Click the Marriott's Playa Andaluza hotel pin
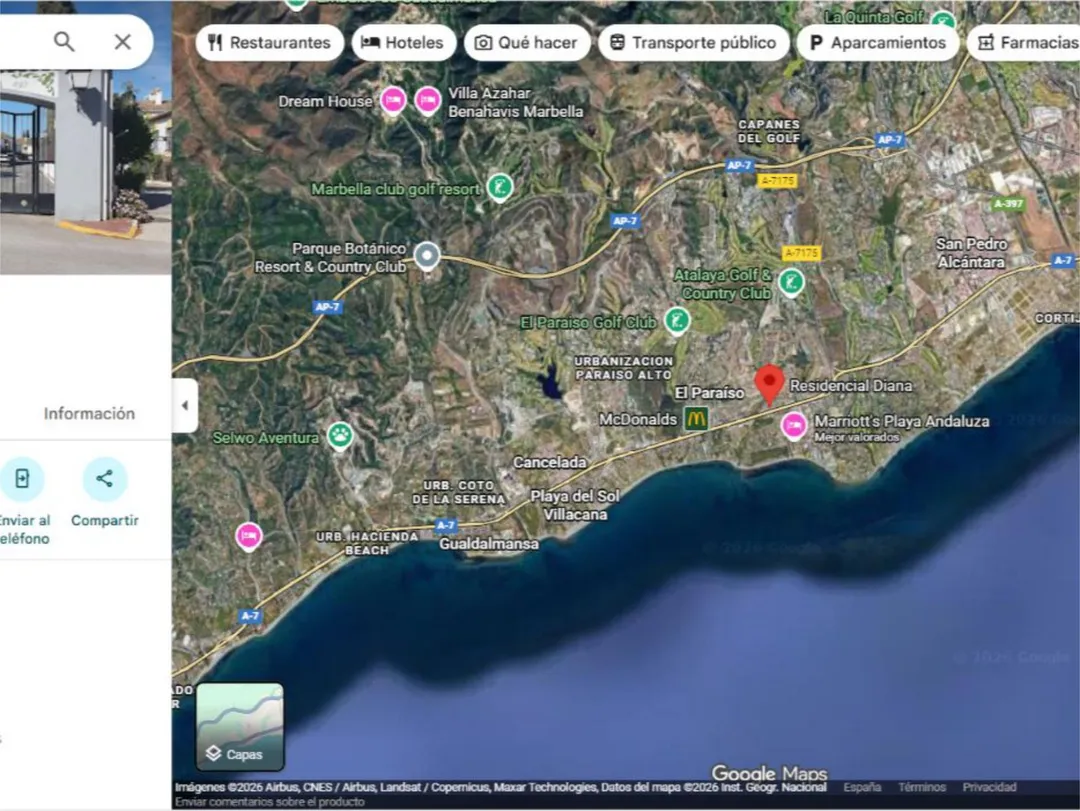The image size is (1080, 811). pyautogui.click(x=794, y=426)
